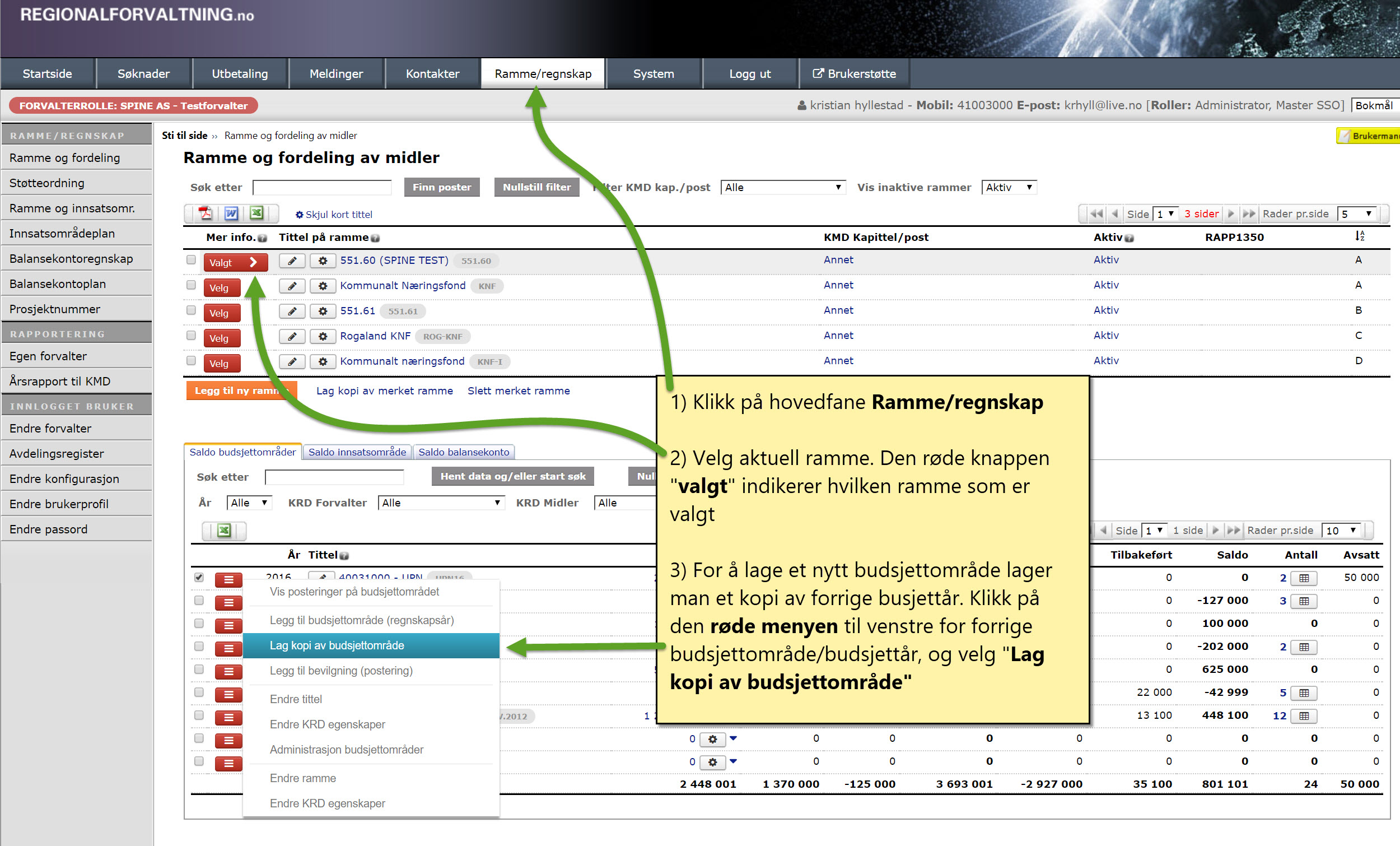1400x846 pixels.
Task: Open the KRD Forvalter dropdown
Action: 441,503
